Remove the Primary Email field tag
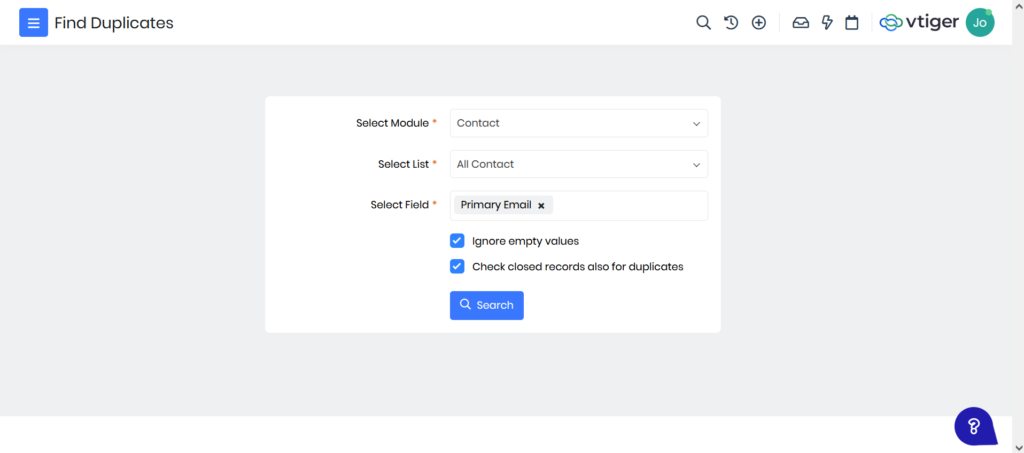 coord(541,206)
